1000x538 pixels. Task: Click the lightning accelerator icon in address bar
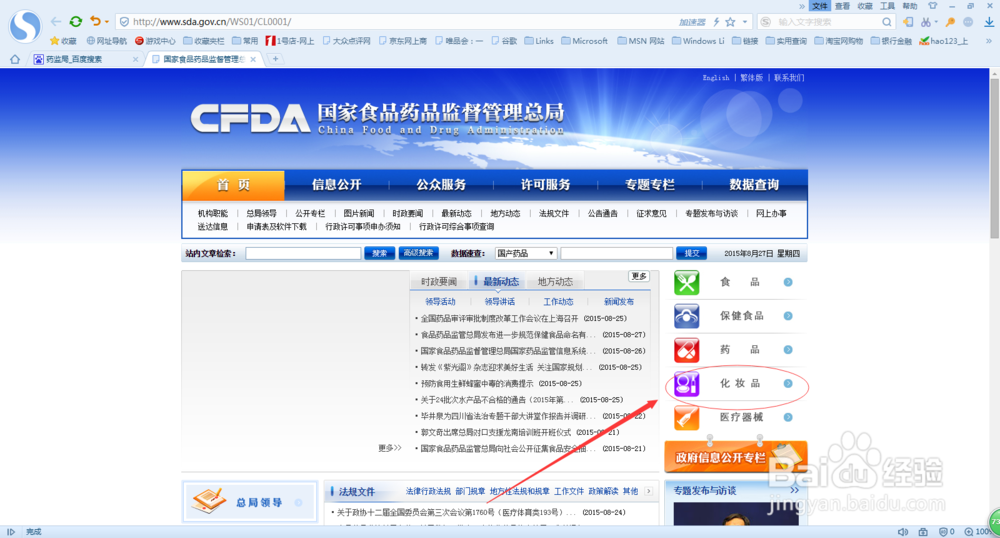click(x=716, y=22)
